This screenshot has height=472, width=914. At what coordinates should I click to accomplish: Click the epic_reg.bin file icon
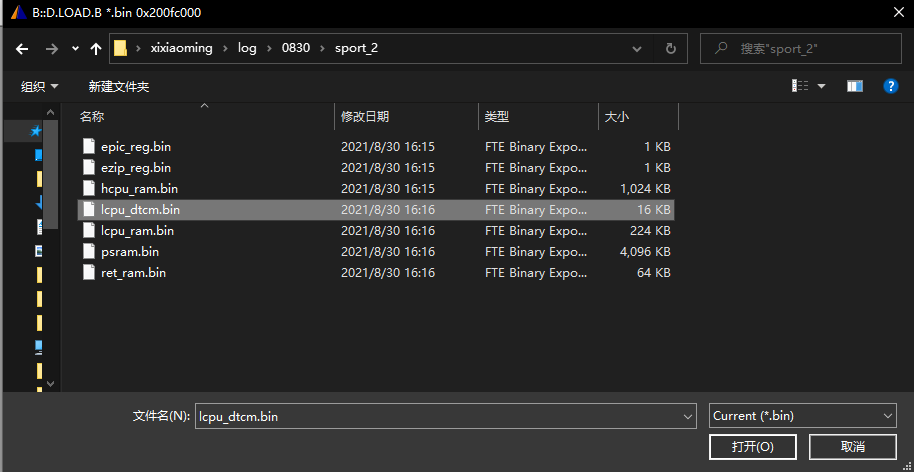pos(89,146)
